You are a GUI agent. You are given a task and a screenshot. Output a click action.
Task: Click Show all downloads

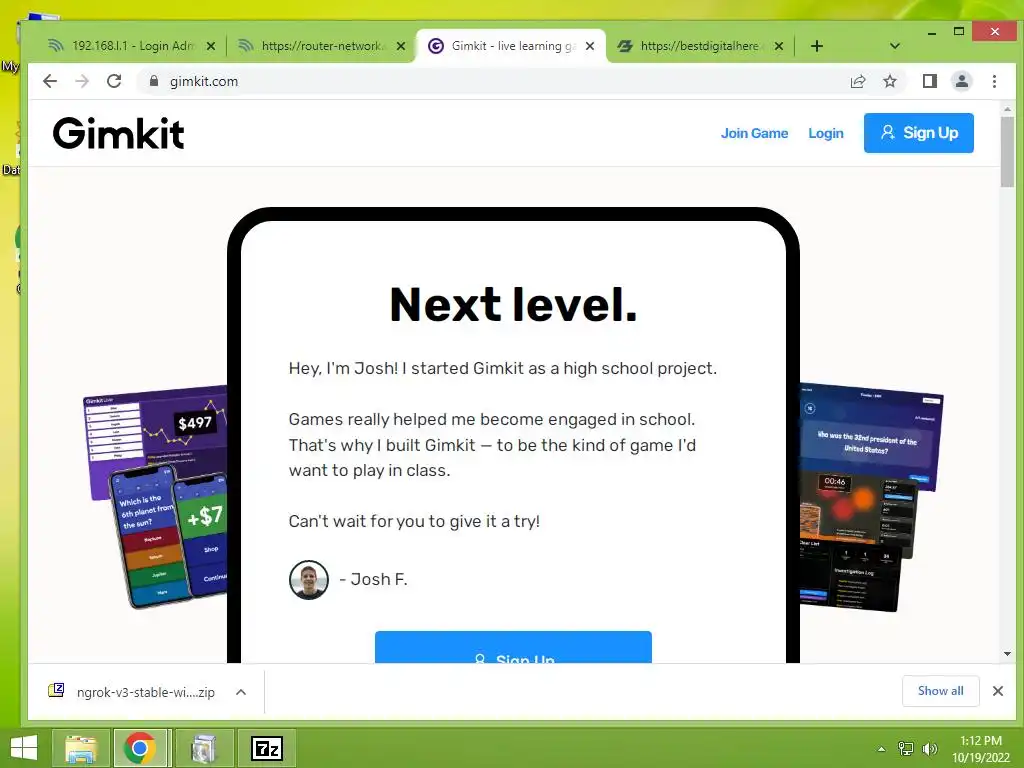point(940,691)
